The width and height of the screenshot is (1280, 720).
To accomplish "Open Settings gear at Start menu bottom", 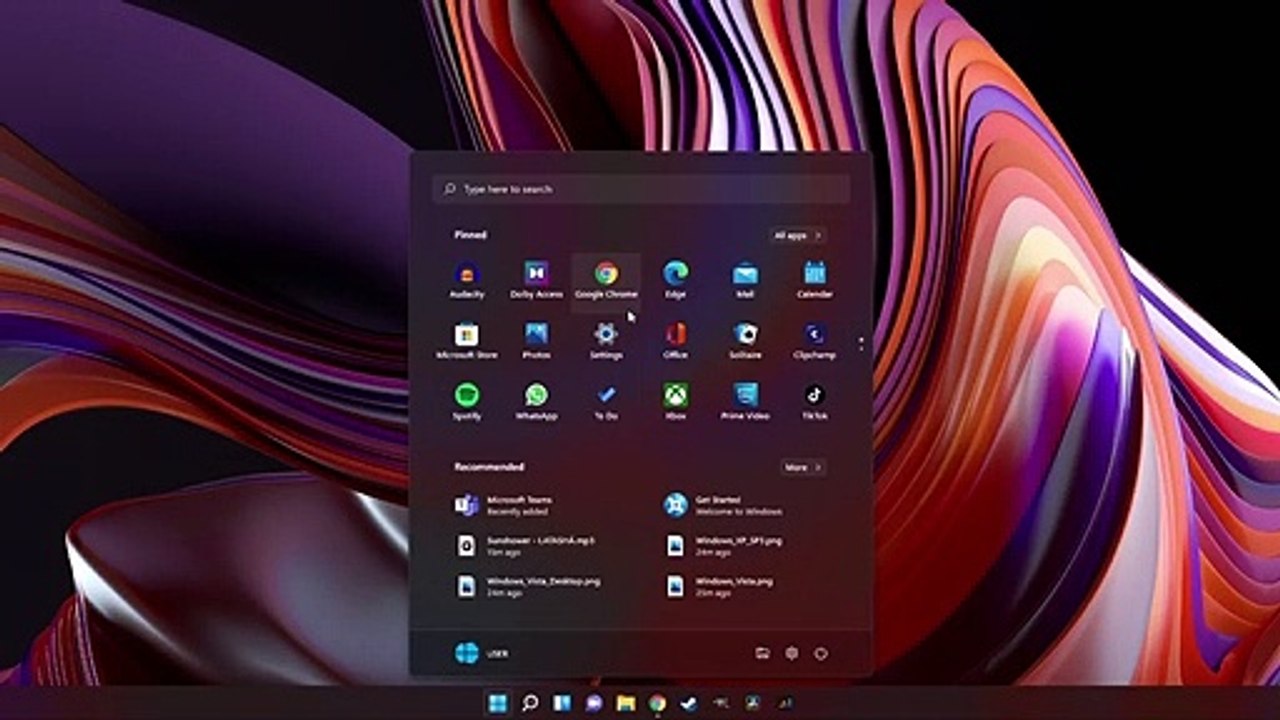I will (791, 653).
